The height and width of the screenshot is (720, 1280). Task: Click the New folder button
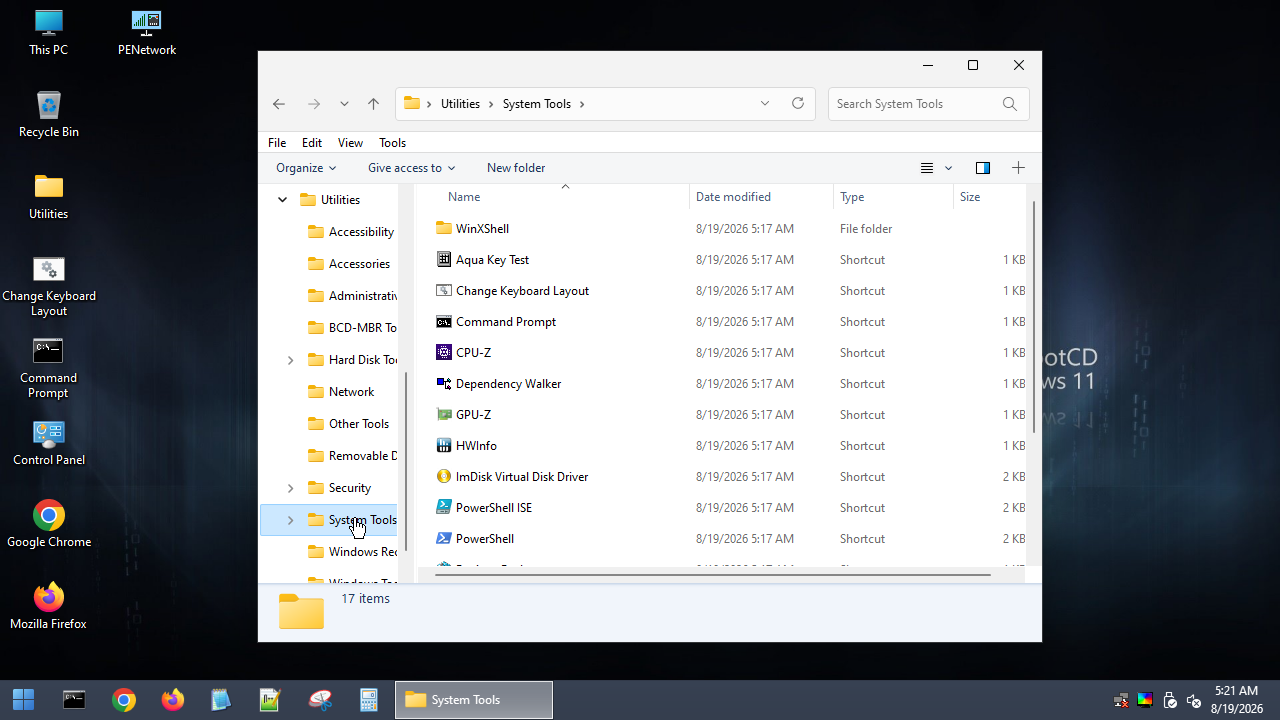click(516, 168)
